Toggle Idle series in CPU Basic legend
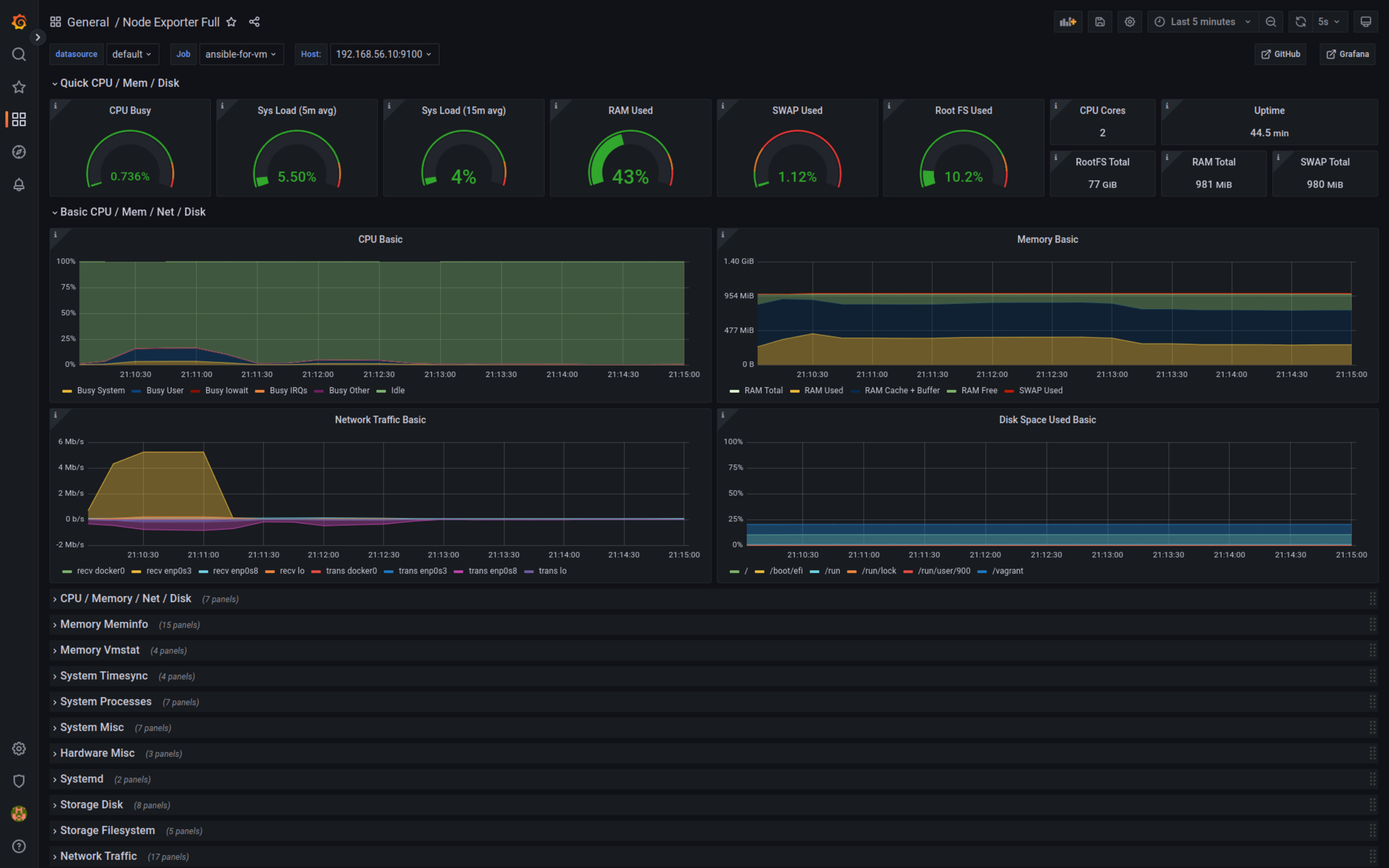This screenshot has height=868, width=1389. (397, 391)
